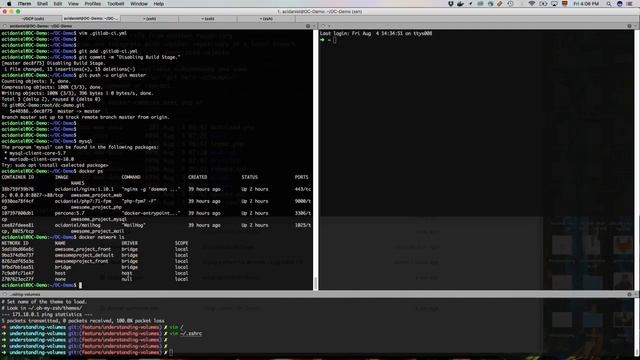Expand the left pane header dropdown arrow
Image resolution: width=640 pixels, height=360 pixels.
tap(313, 26)
